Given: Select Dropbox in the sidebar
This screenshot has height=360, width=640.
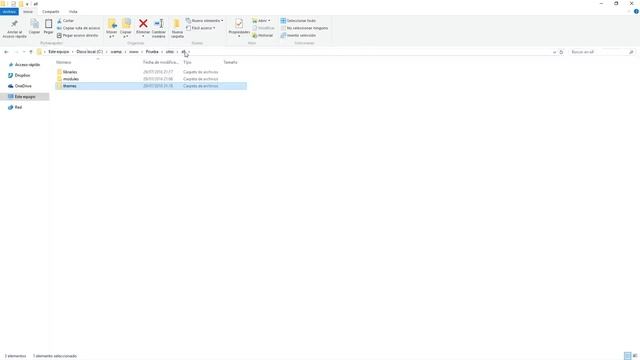Looking at the screenshot, I should pyautogui.click(x=20, y=76).
